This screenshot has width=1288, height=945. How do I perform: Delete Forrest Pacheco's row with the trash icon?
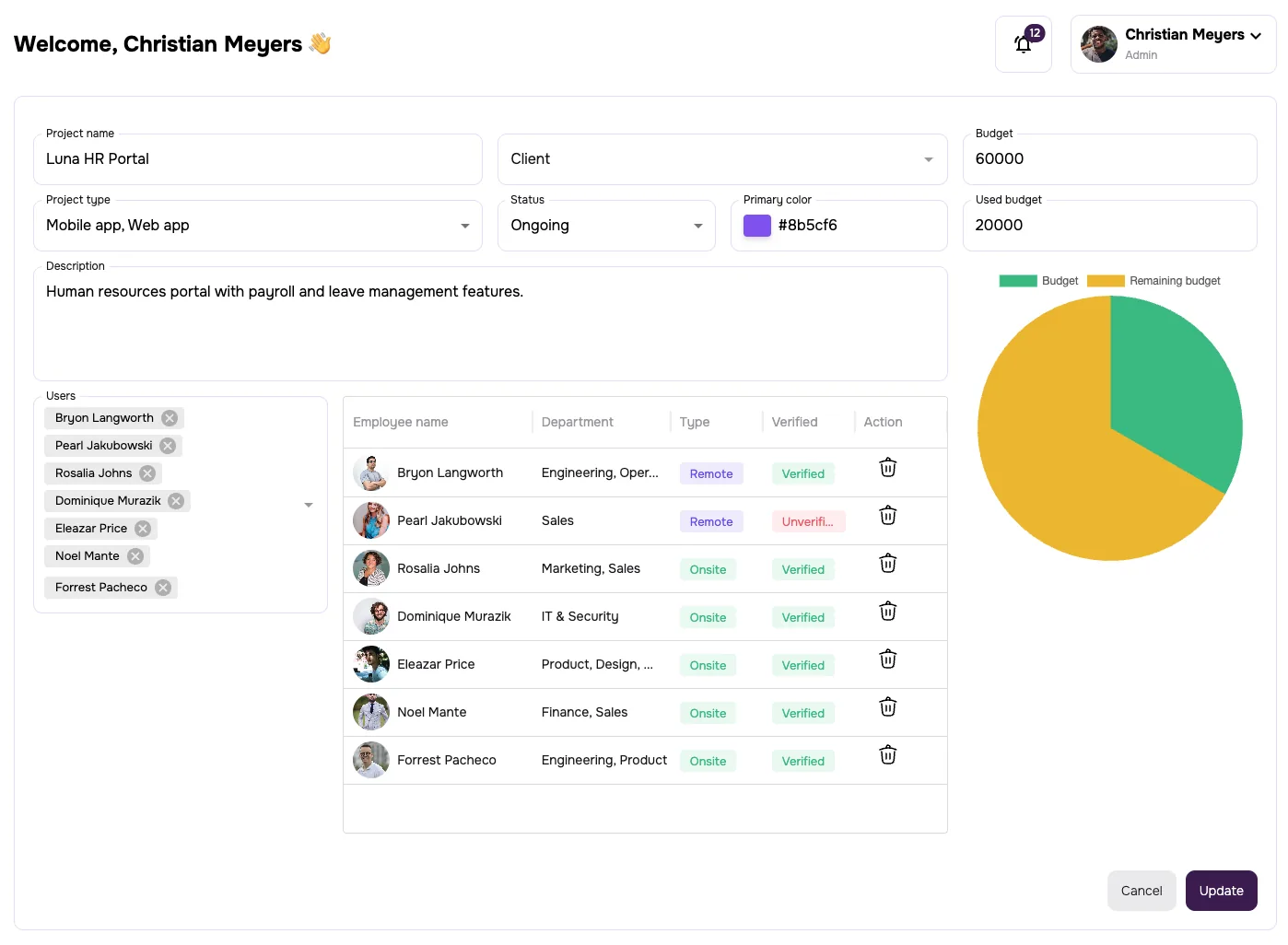(887, 754)
